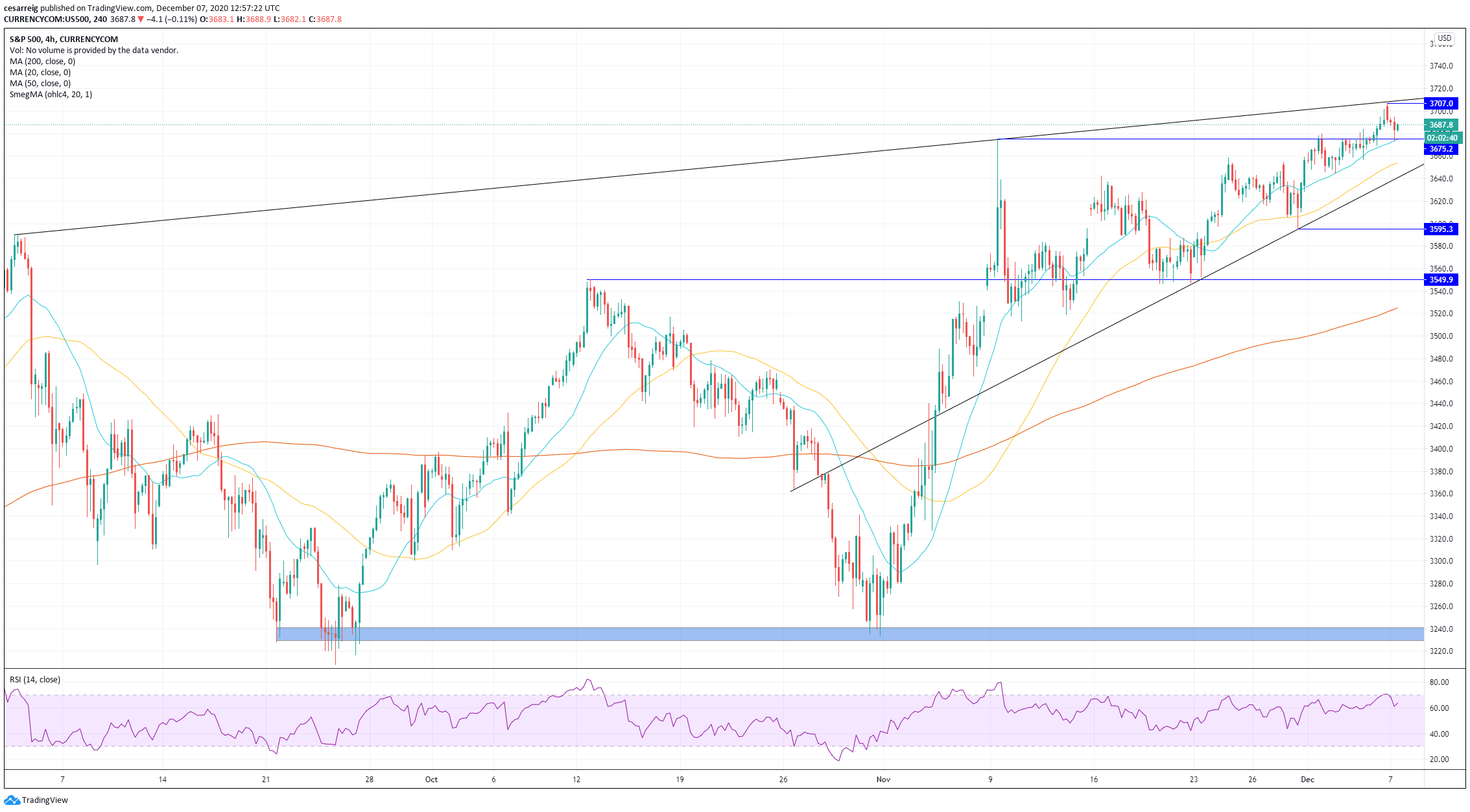The height and width of the screenshot is (812, 1470).
Task: Click the MA (50, close, 0) indicator legend
Action: (40, 84)
